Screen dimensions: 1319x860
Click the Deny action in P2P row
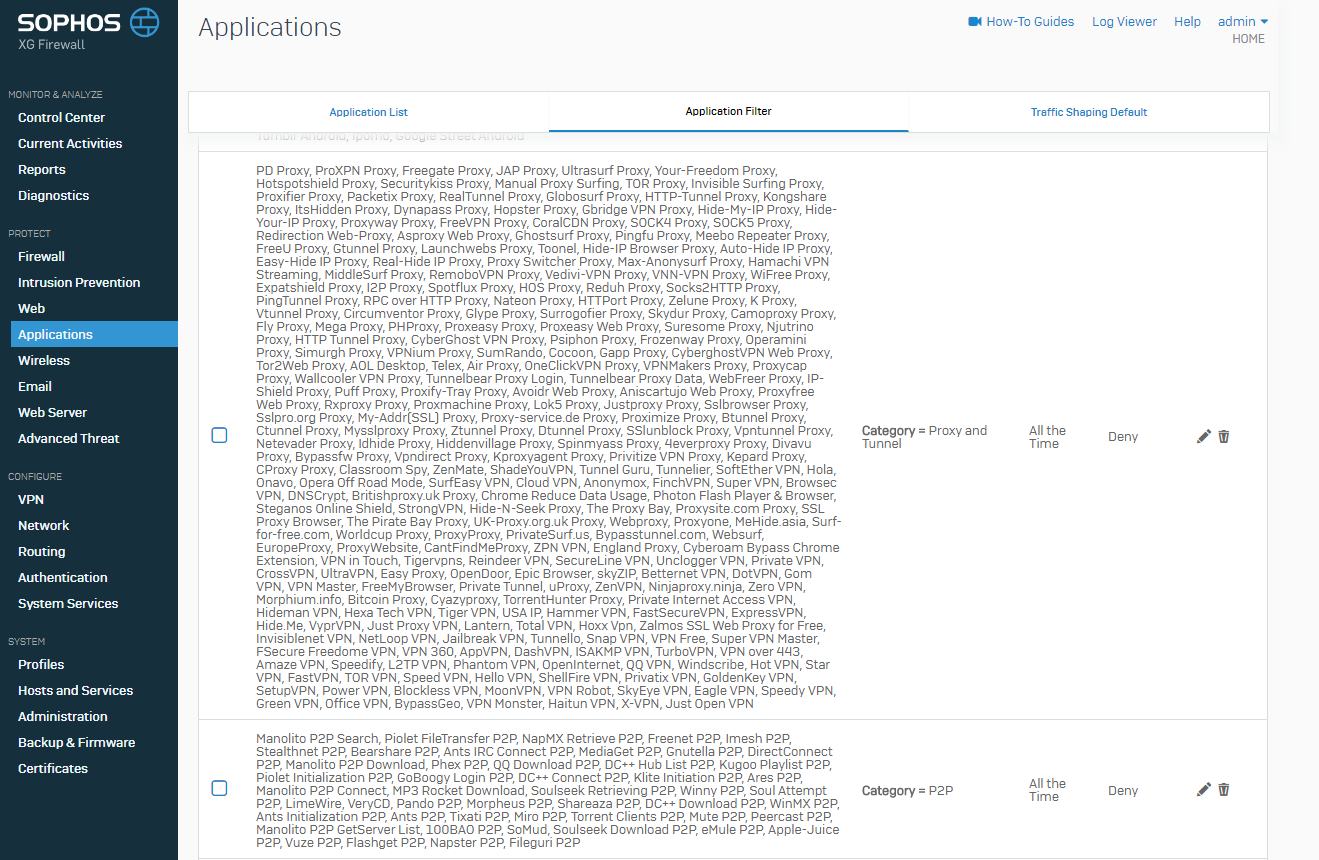pyautogui.click(x=1123, y=790)
